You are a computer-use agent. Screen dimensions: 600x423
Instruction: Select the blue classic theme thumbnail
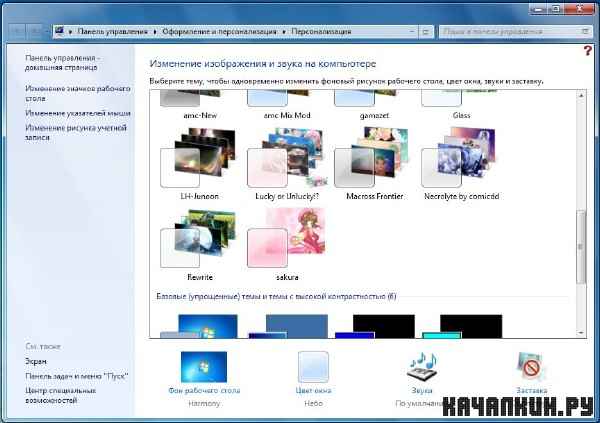click(288, 326)
